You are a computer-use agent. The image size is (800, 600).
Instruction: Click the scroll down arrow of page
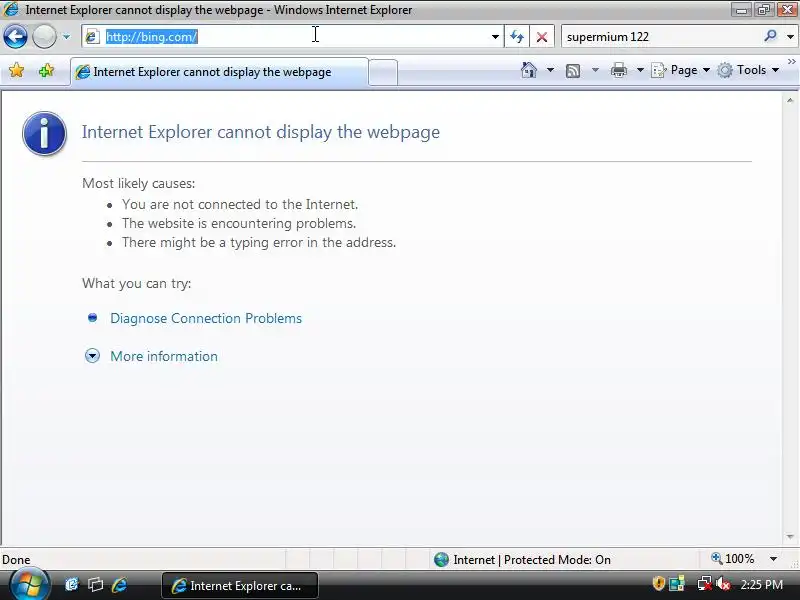point(790,536)
